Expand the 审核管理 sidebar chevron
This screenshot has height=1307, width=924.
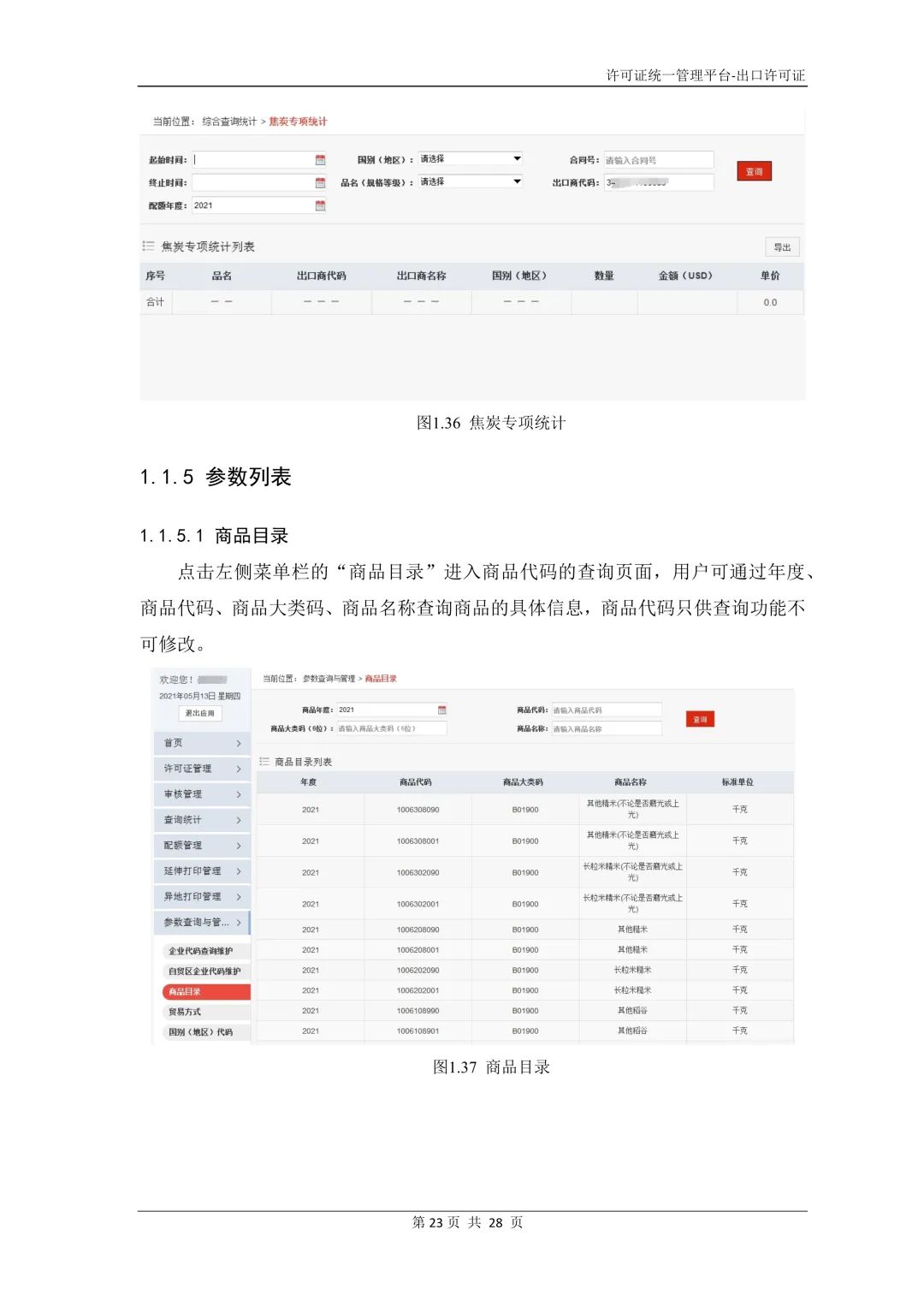239,795
